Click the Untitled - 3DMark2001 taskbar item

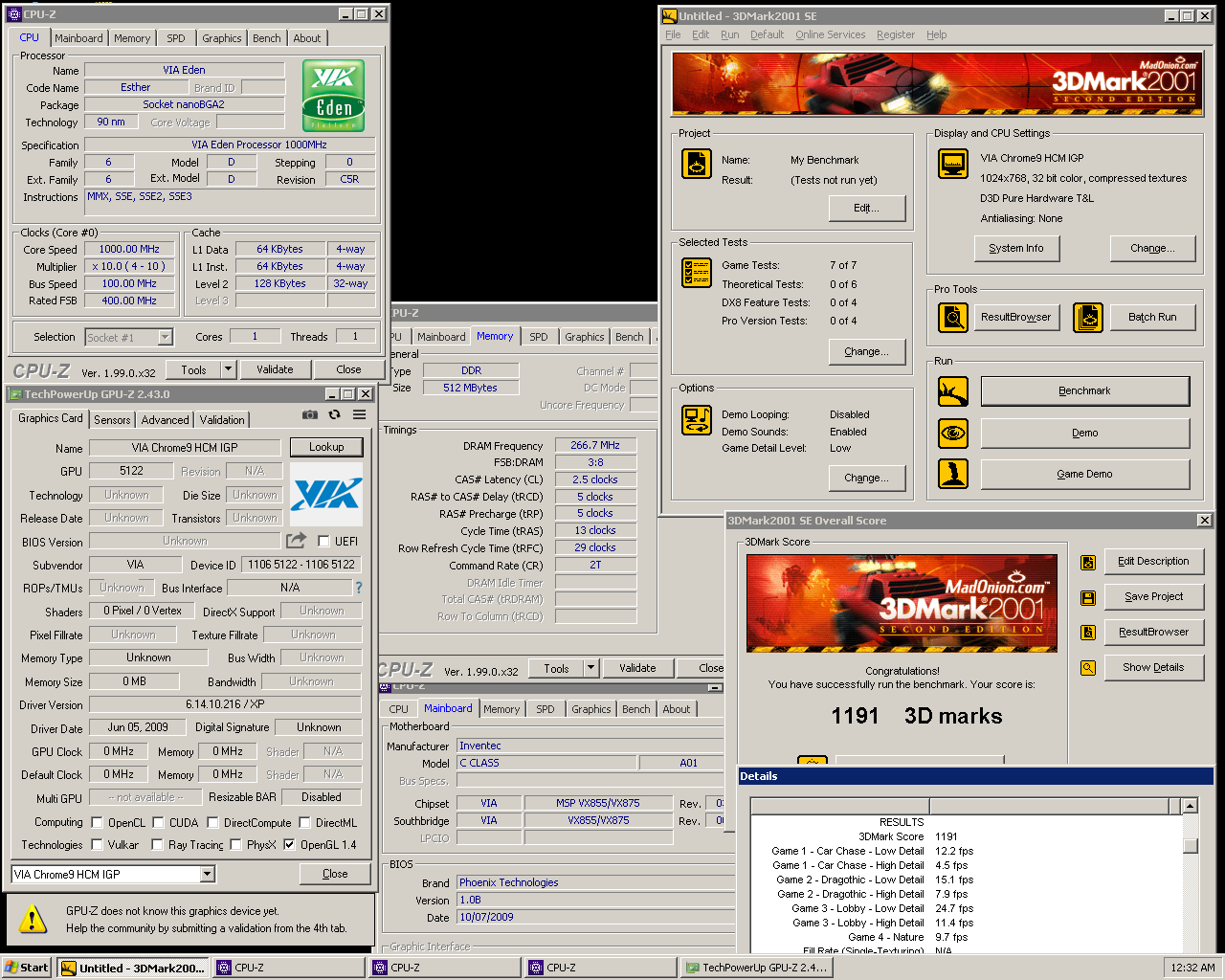click(x=133, y=968)
